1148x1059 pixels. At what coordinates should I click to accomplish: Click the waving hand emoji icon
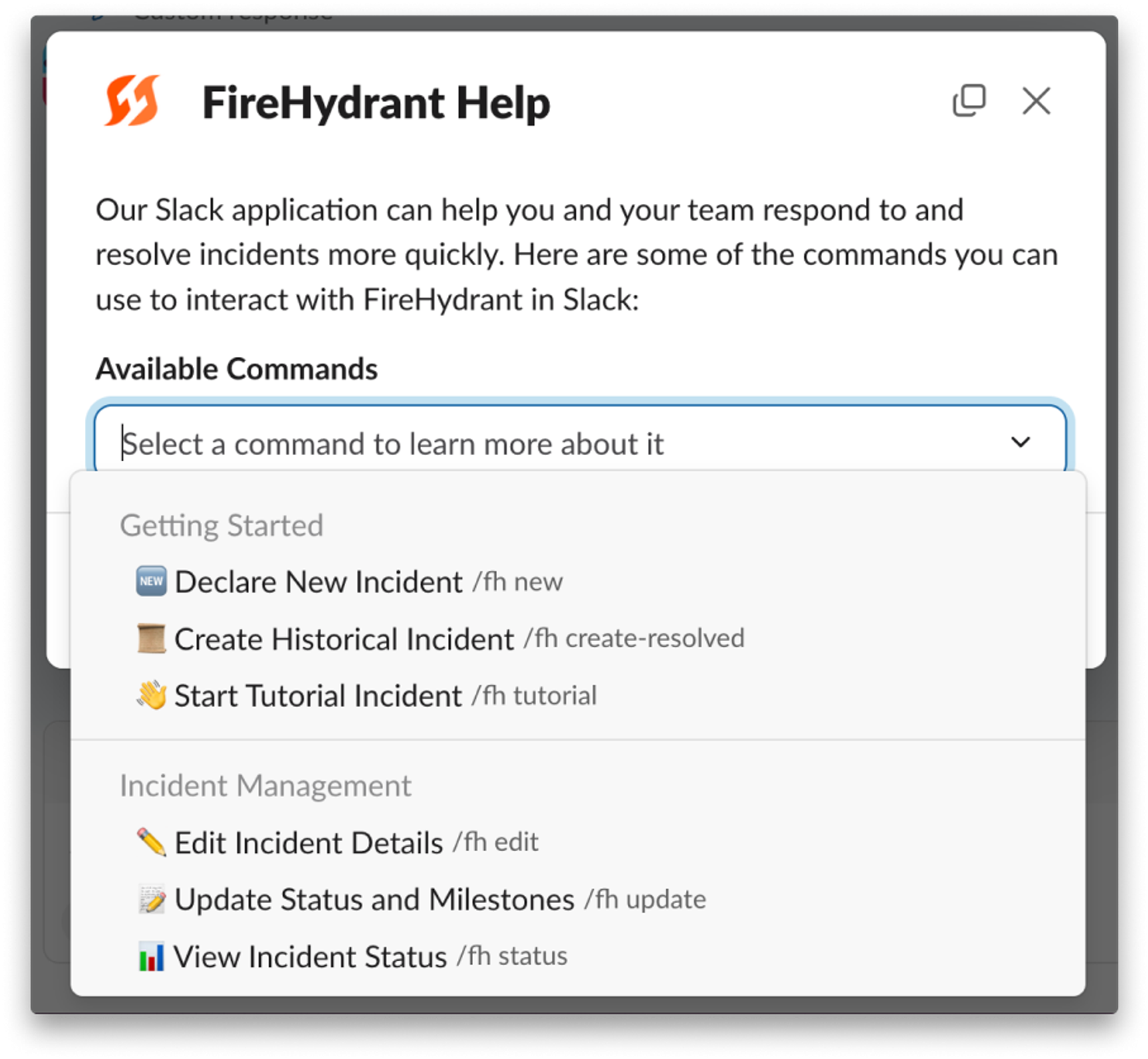[151, 695]
